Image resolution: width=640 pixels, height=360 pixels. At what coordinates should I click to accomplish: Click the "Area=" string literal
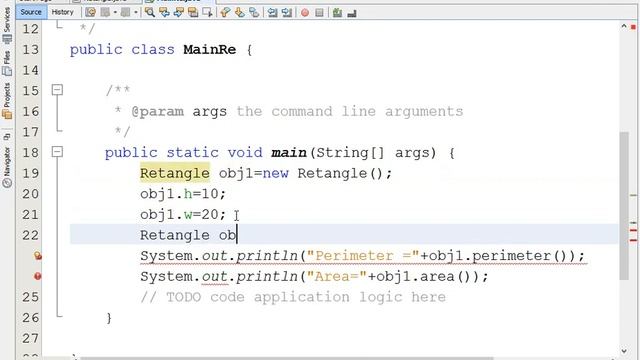pos(337,276)
